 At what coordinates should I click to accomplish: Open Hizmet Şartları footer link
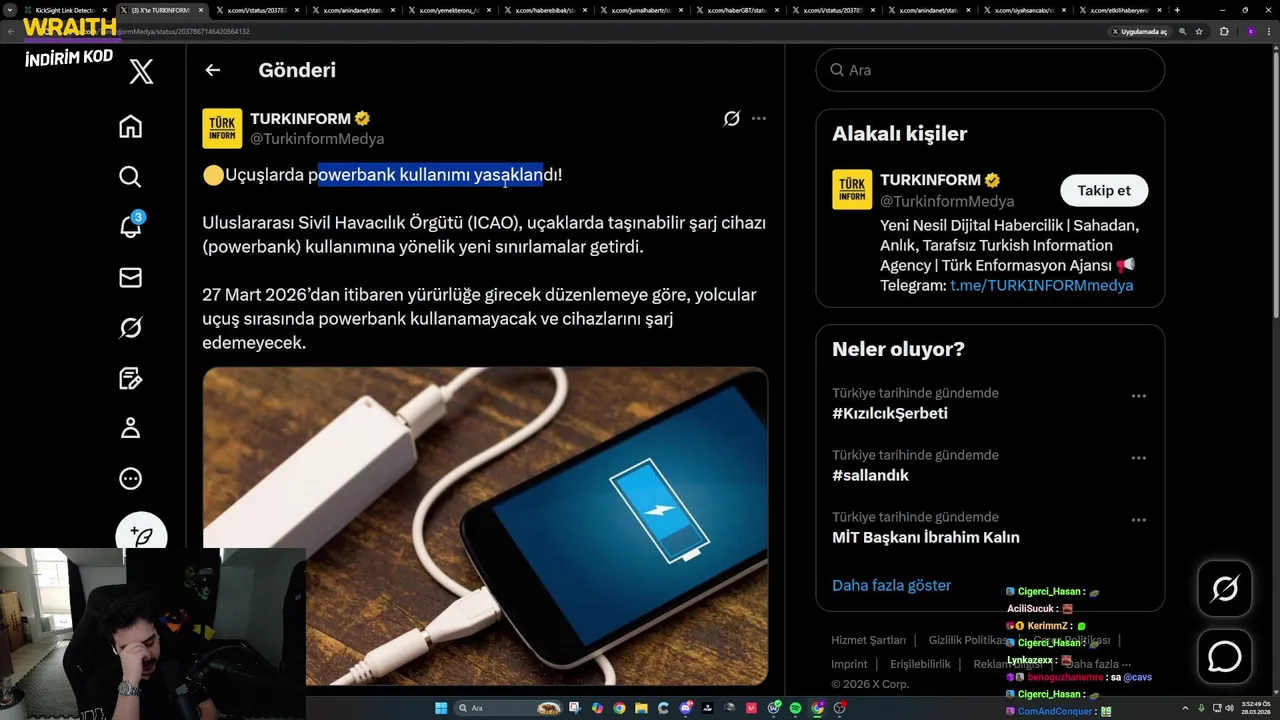pyautogui.click(x=868, y=640)
